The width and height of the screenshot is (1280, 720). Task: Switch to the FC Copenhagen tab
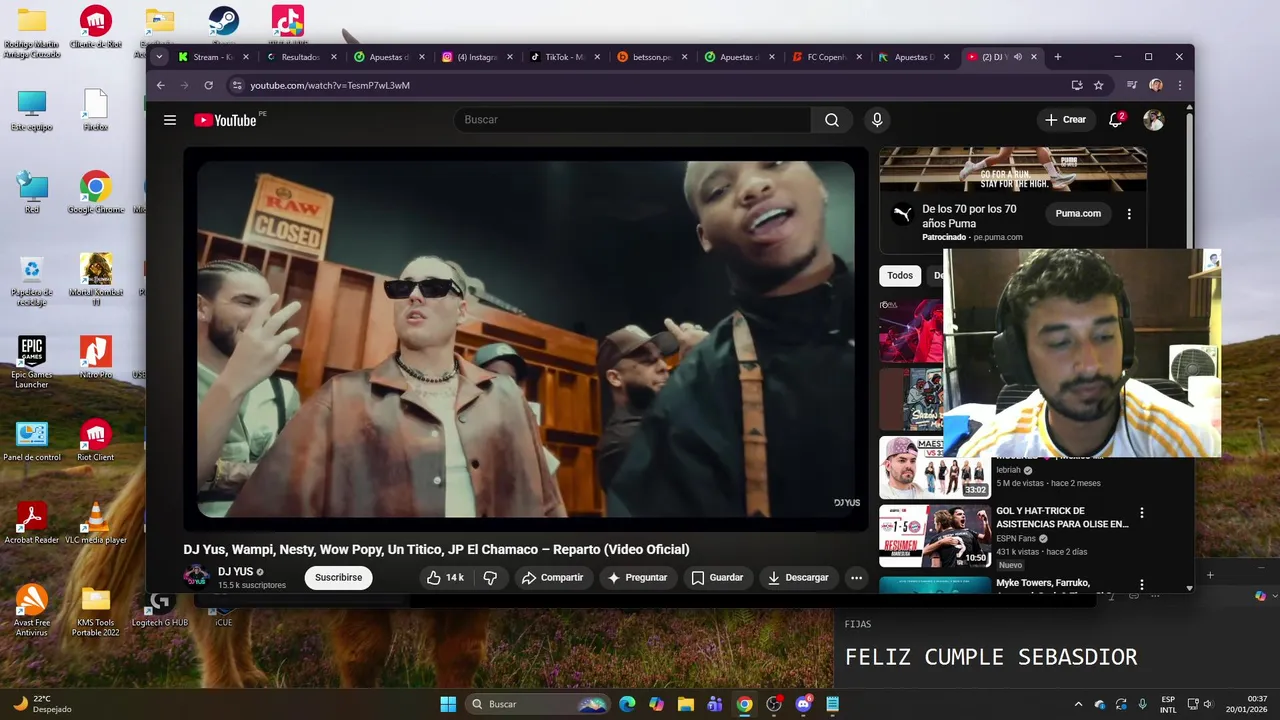[826, 57]
